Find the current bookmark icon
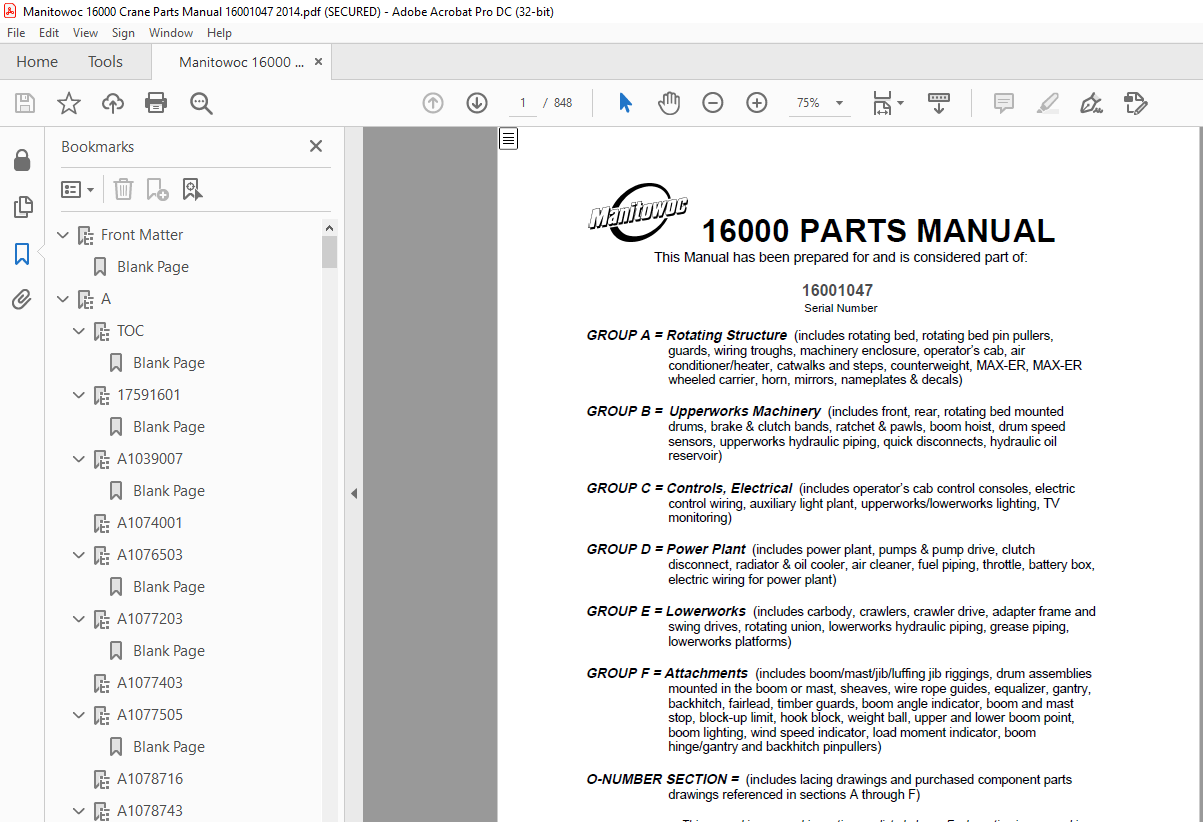Image resolution: width=1203 pixels, height=822 pixels. tap(192, 189)
